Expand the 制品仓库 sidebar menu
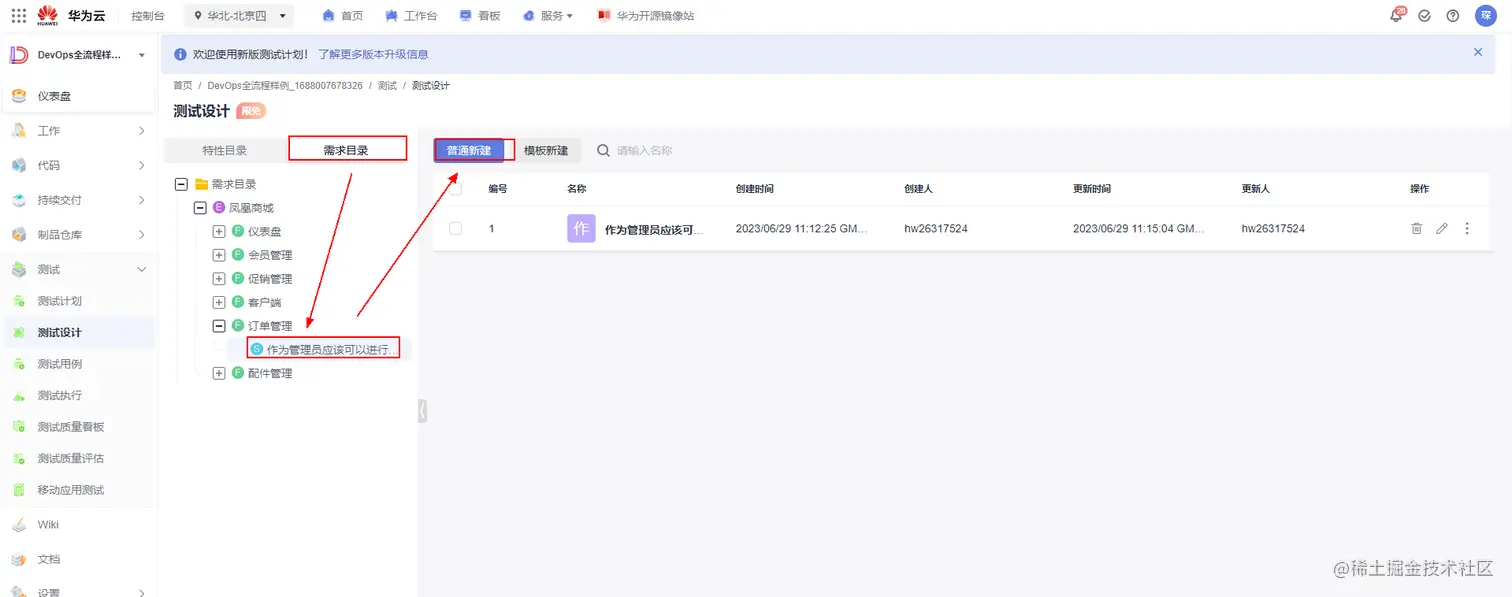Image resolution: width=1512 pixels, height=597 pixels. tap(141, 235)
